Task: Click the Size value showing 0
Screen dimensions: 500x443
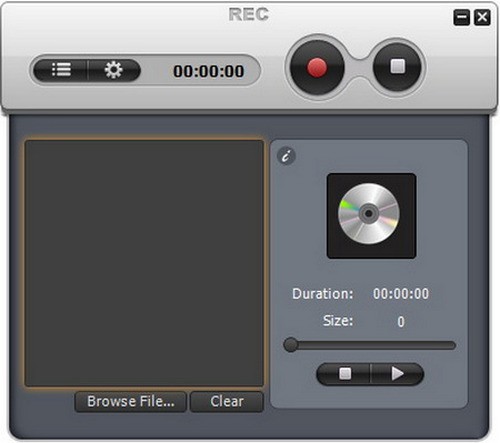Action: click(401, 321)
